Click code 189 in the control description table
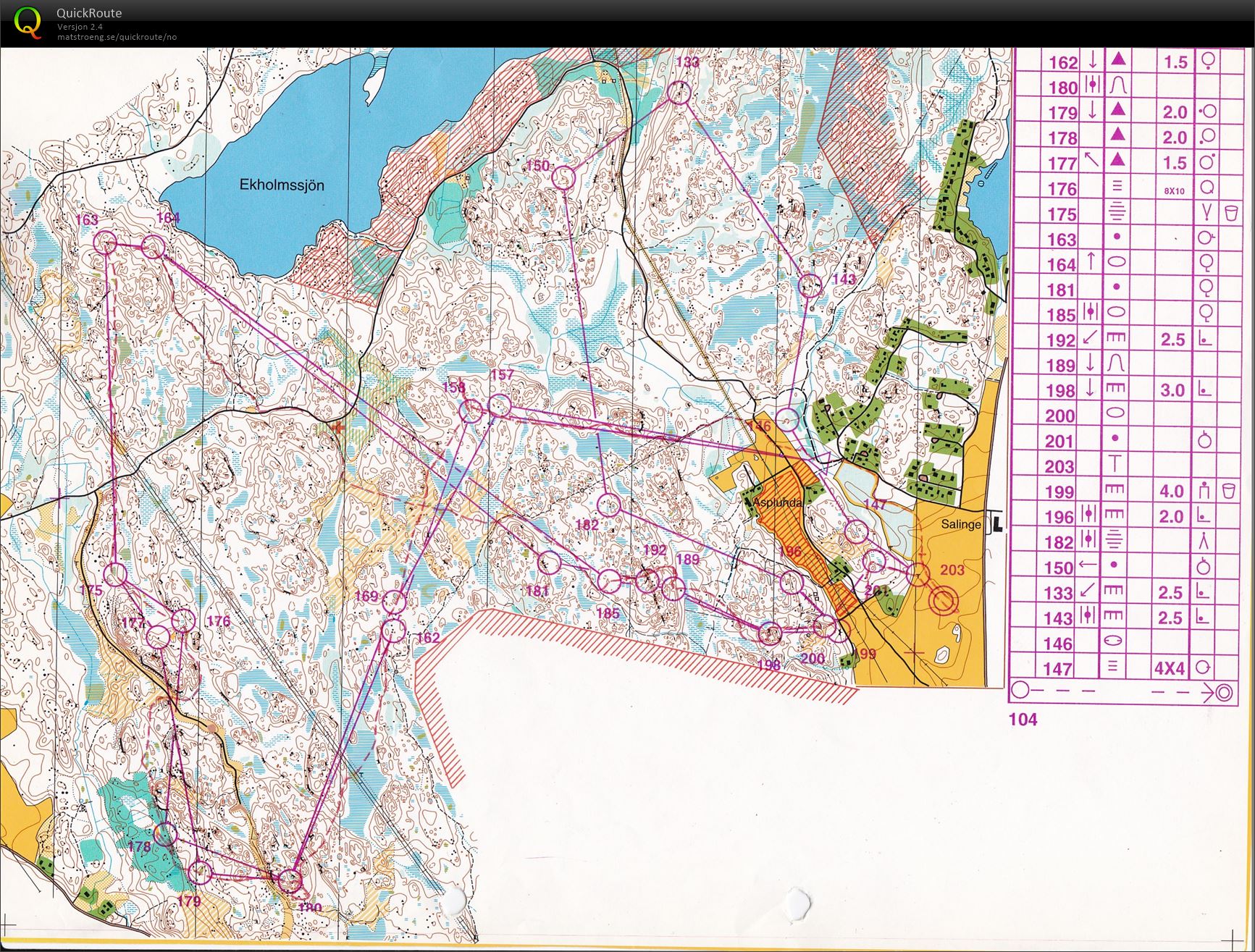The image size is (1255, 952). point(1061,366)
